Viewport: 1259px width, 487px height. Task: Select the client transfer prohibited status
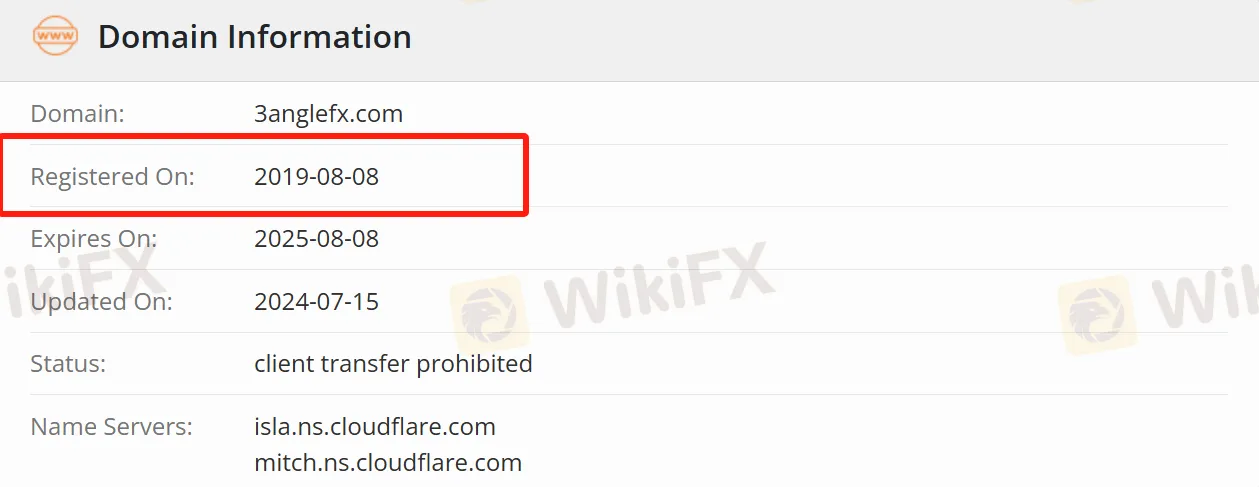click(394, 363)
